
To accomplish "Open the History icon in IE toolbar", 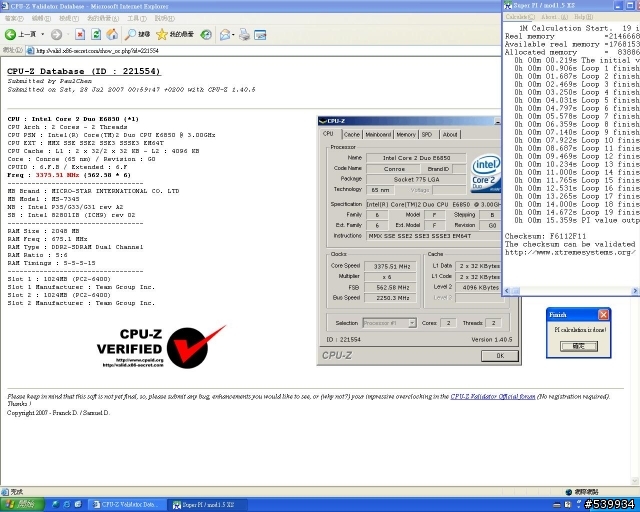I will pos(206,35).
